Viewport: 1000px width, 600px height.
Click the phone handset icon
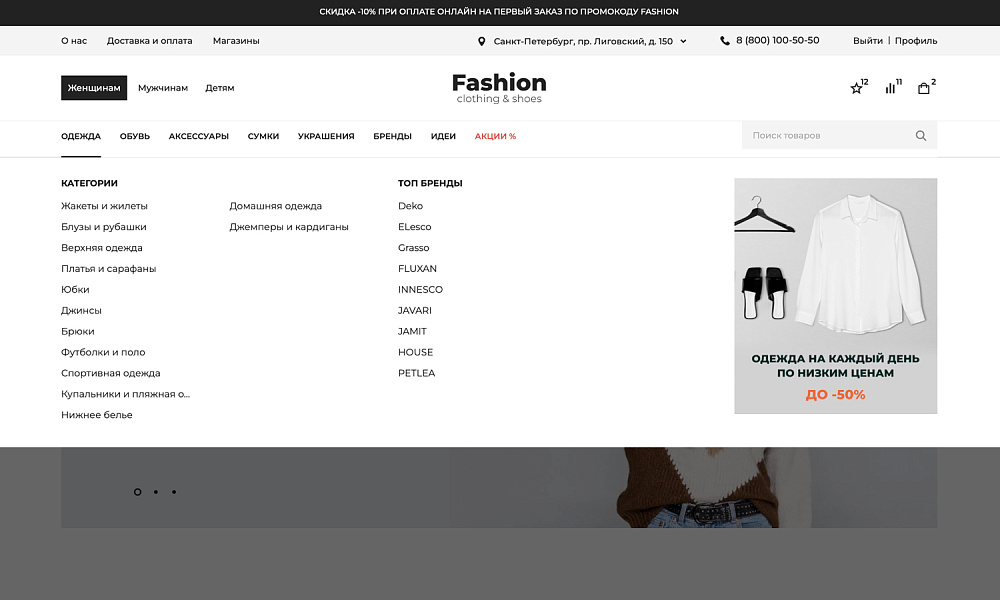tap(724, 40)
